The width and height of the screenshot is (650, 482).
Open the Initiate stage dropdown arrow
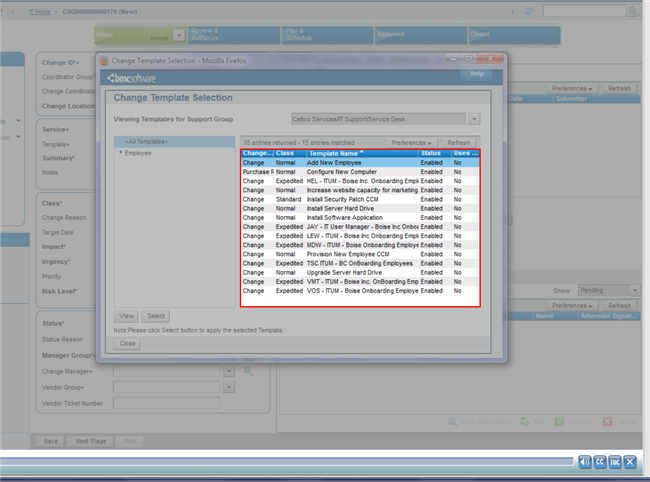click(x=179, y=36)
